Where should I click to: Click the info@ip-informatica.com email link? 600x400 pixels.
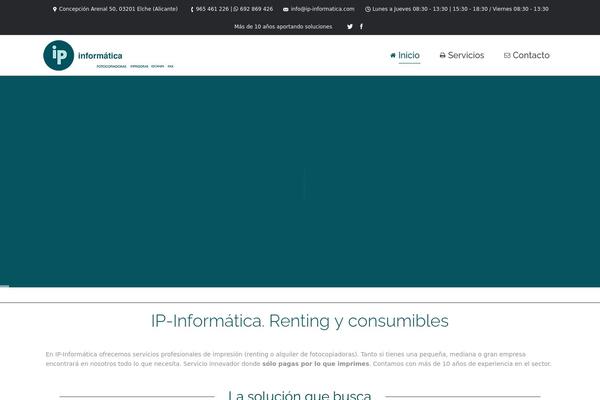click(x=323, y=9)
